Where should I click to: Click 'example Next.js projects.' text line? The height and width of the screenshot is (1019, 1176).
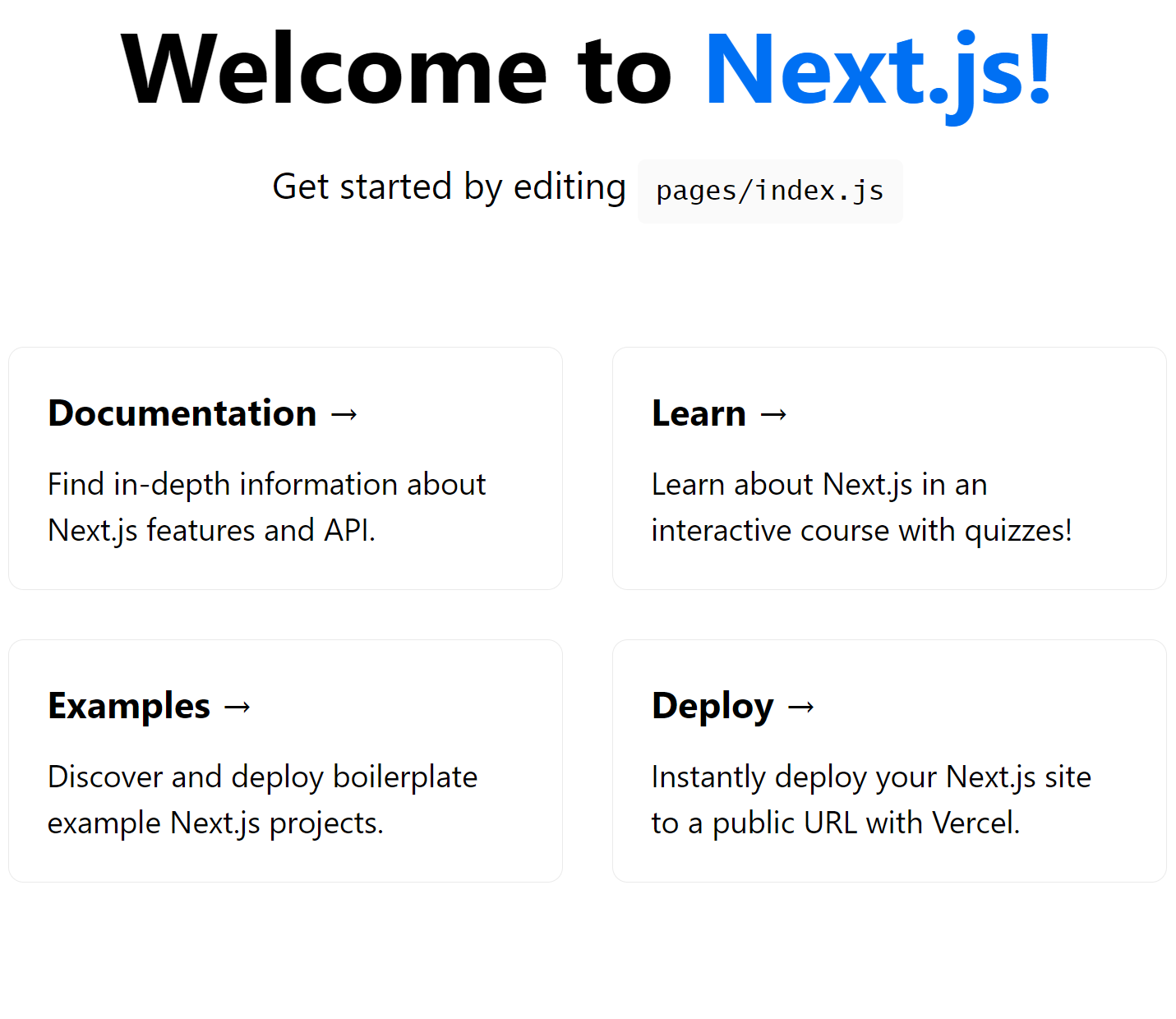[215, 823]
